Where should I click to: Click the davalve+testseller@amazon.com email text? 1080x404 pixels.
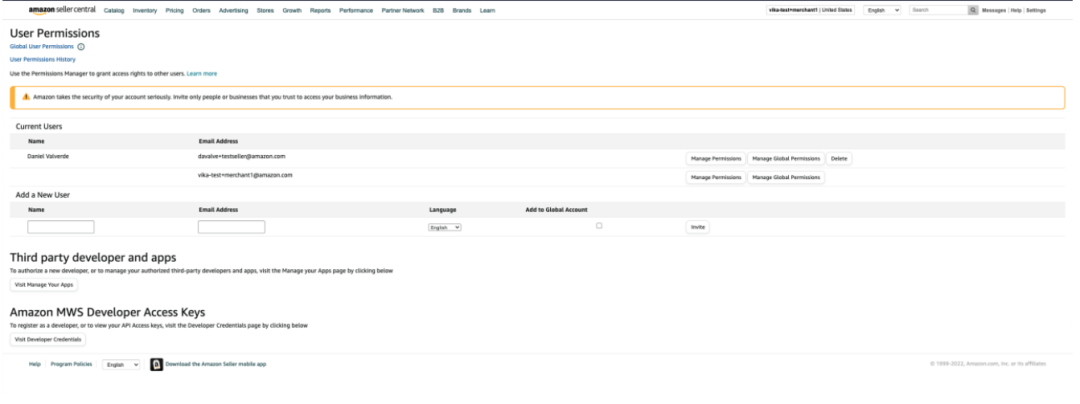tap(242, 156)
